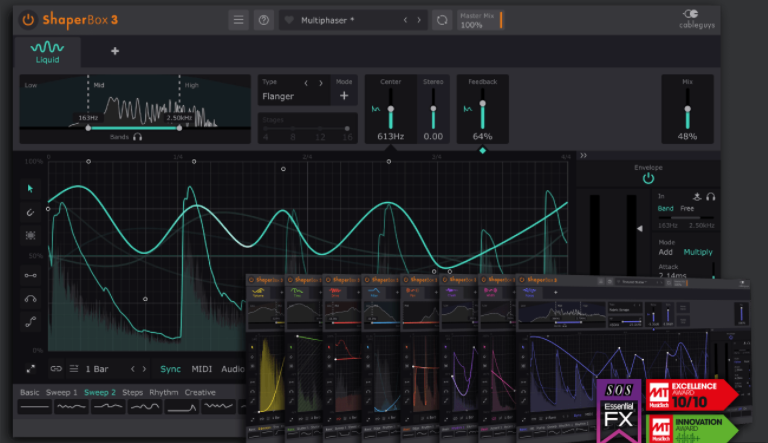This screenshot has height=443, width=768.
Task: Select MIDI trigger mode
Action: click(x=201, y=369)
